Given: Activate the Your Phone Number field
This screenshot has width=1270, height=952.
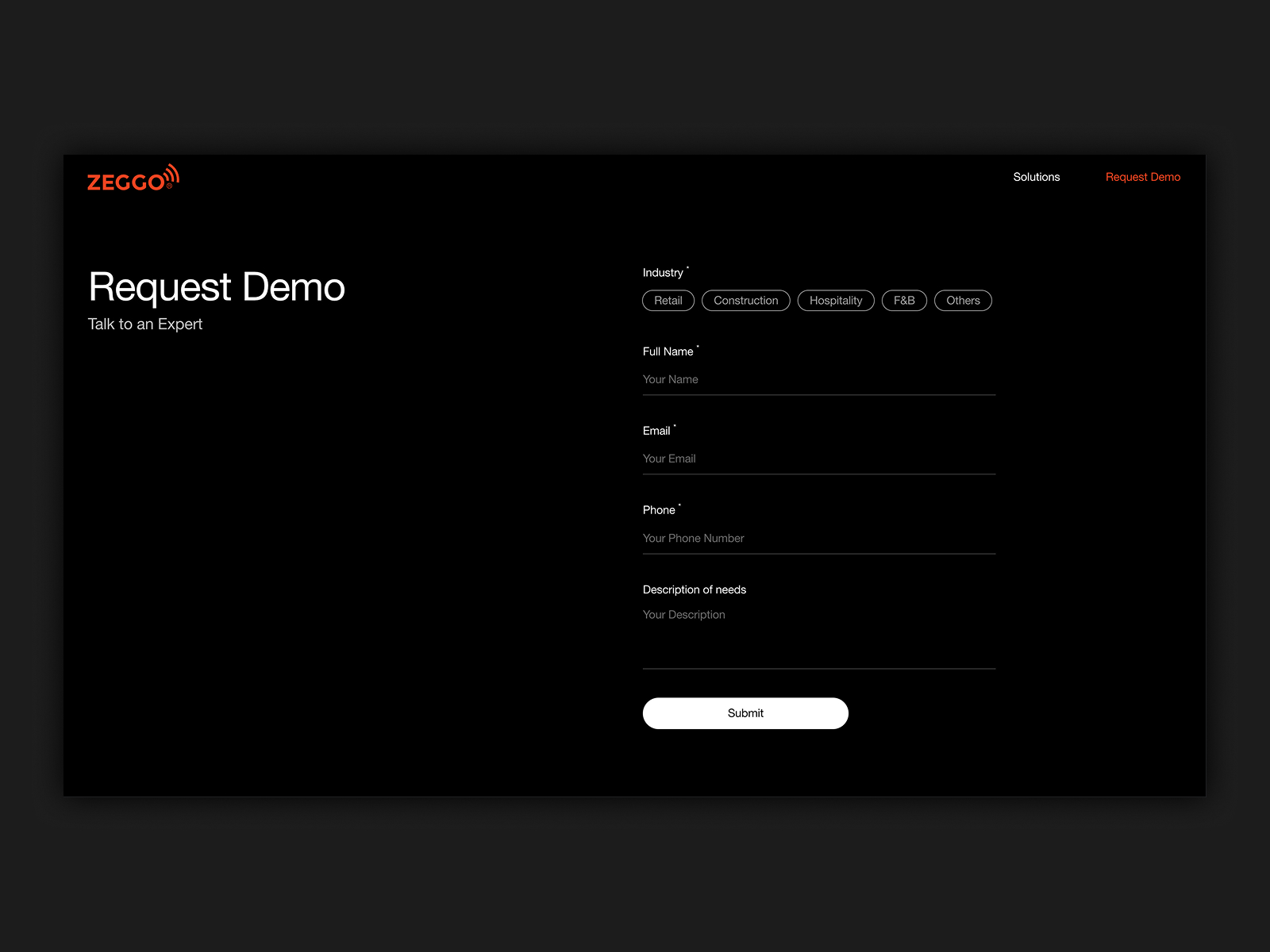Looking at the screenshot, I should (x=819, y=539).
